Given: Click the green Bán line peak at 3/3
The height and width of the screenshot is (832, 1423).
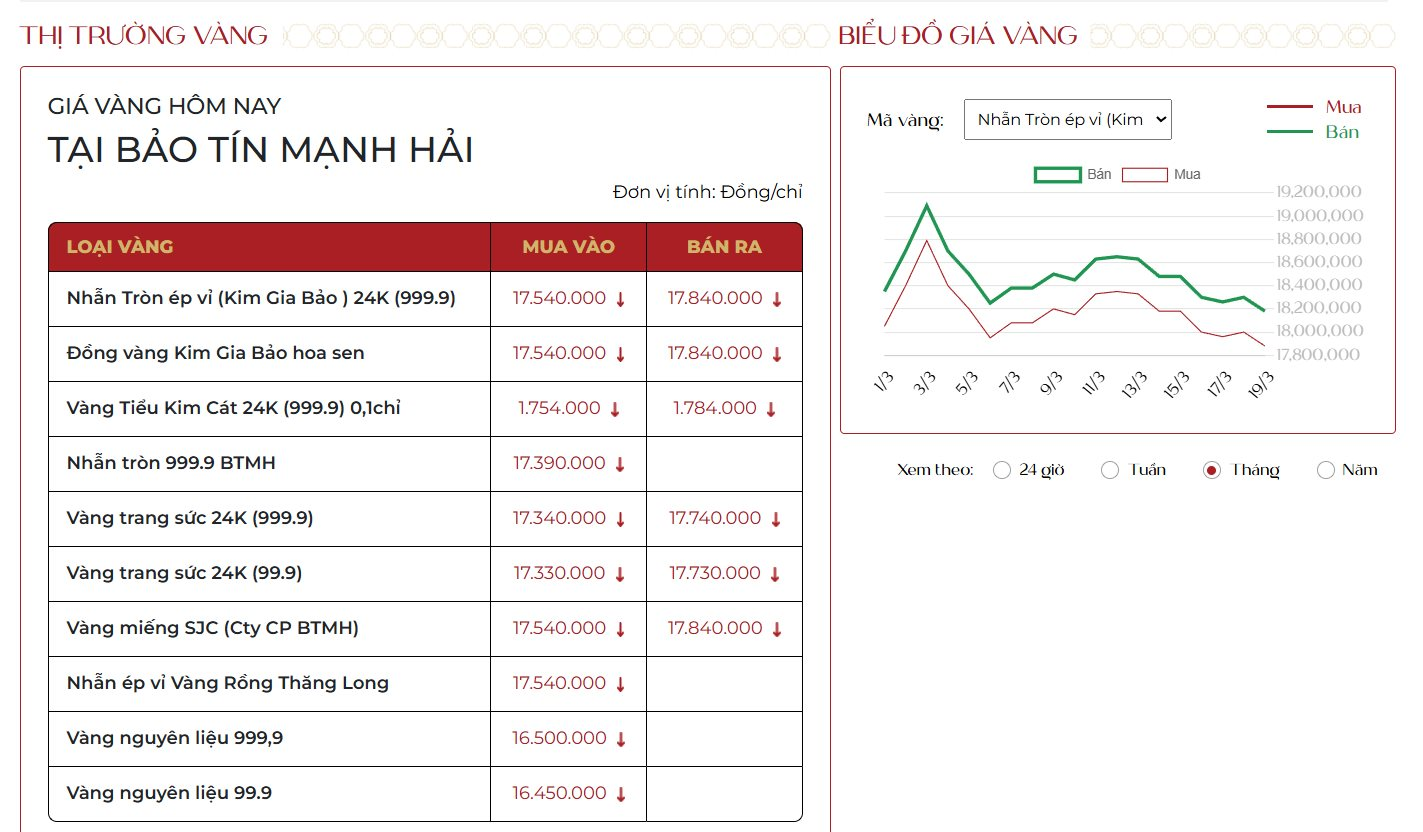Looking at the screenshot, I should point(927,204).
